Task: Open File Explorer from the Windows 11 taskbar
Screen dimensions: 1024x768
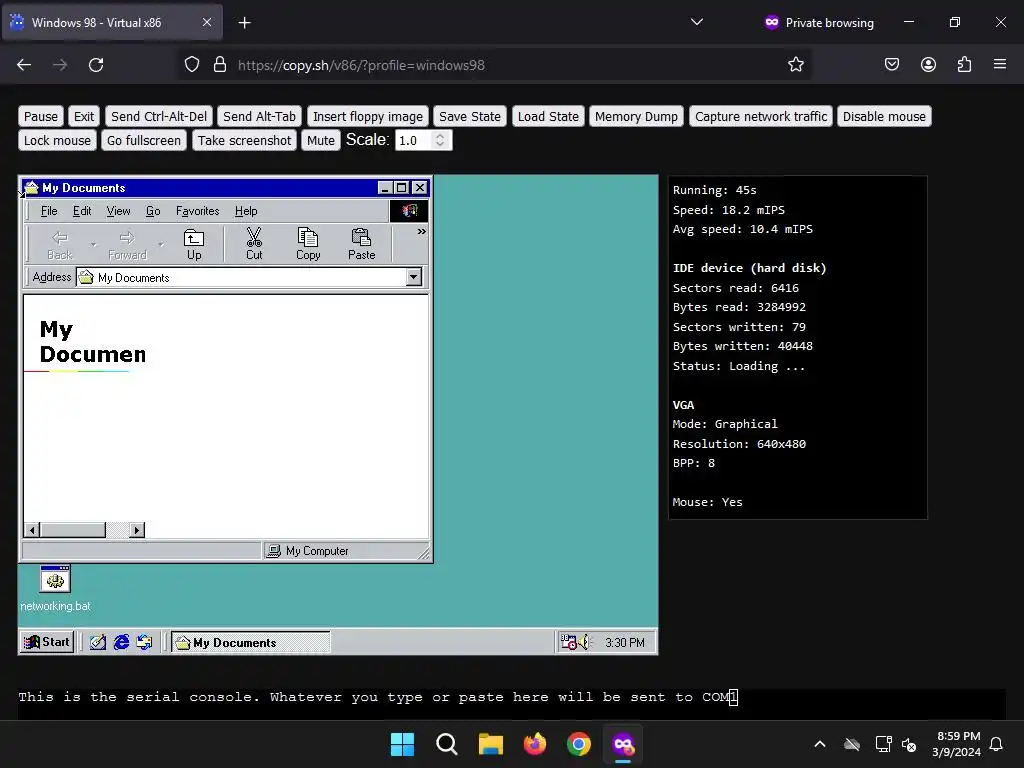Action: click(490, 744)
